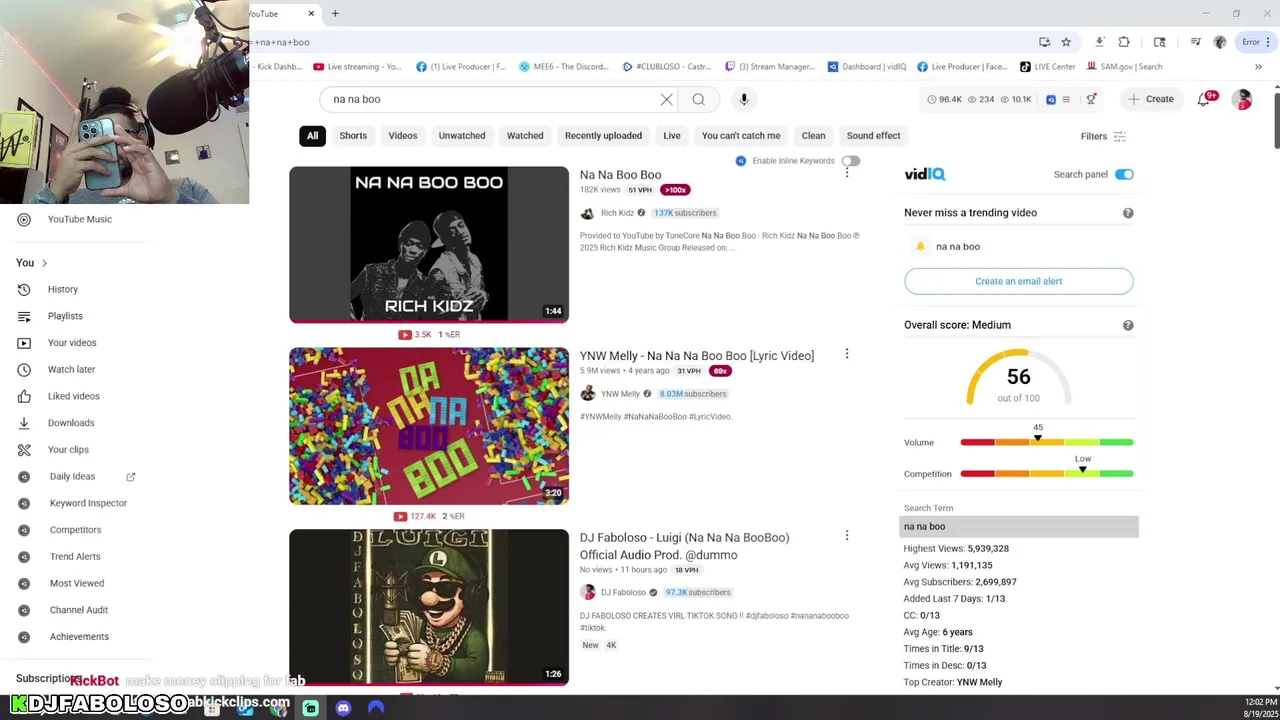Screen dimensions: 1280x720
Task: Select the Recently uploaded filter chip
Action: [603, 136]
